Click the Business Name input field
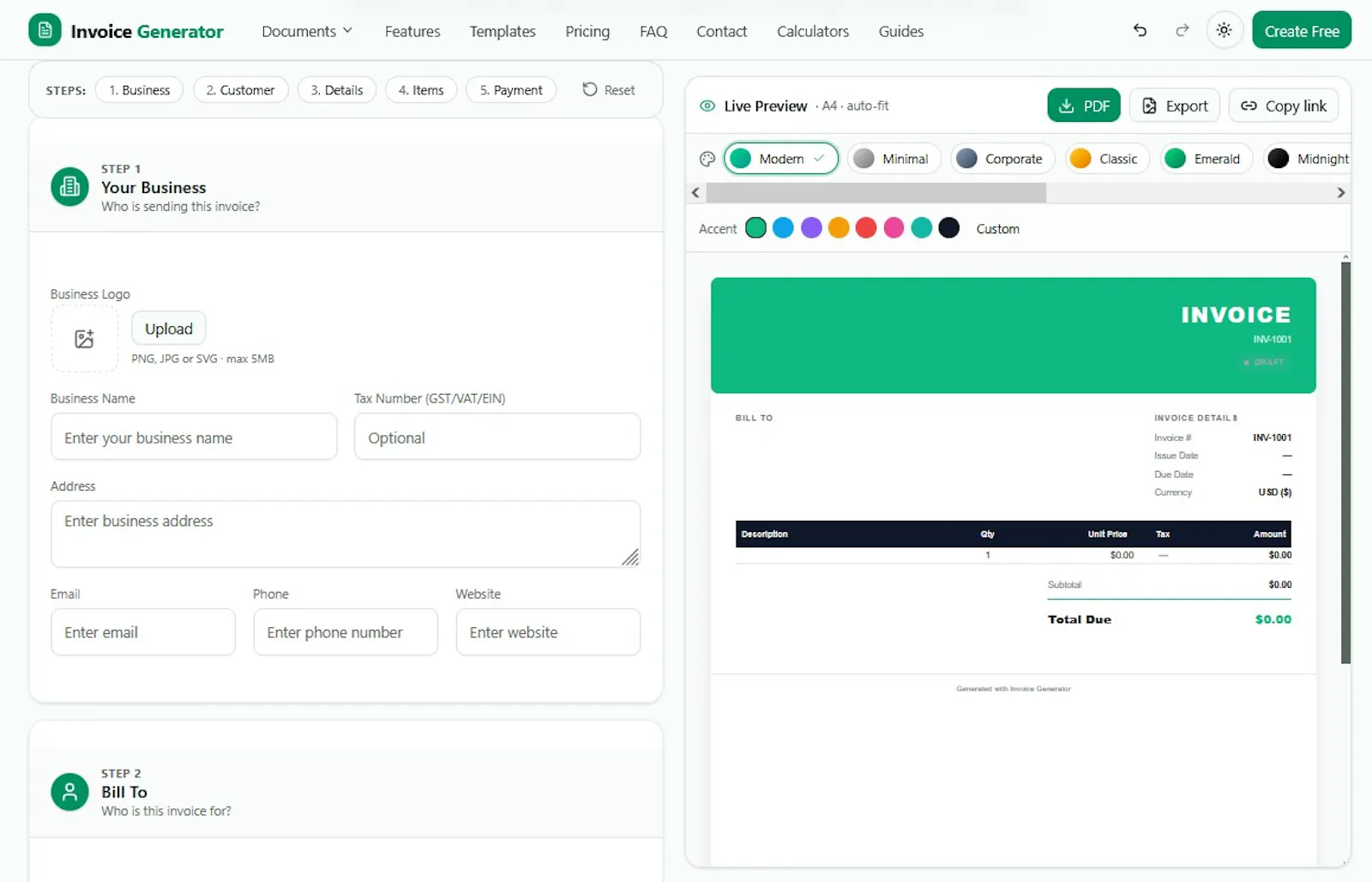Screen dimensions: 1372x882 click(x=194, y=437)
